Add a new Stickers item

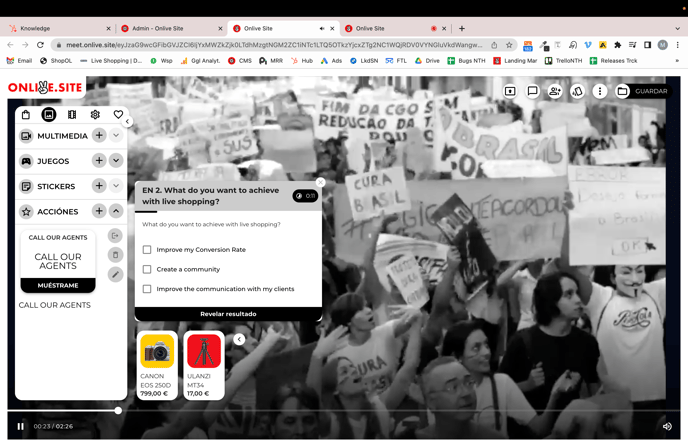[99, 186]
